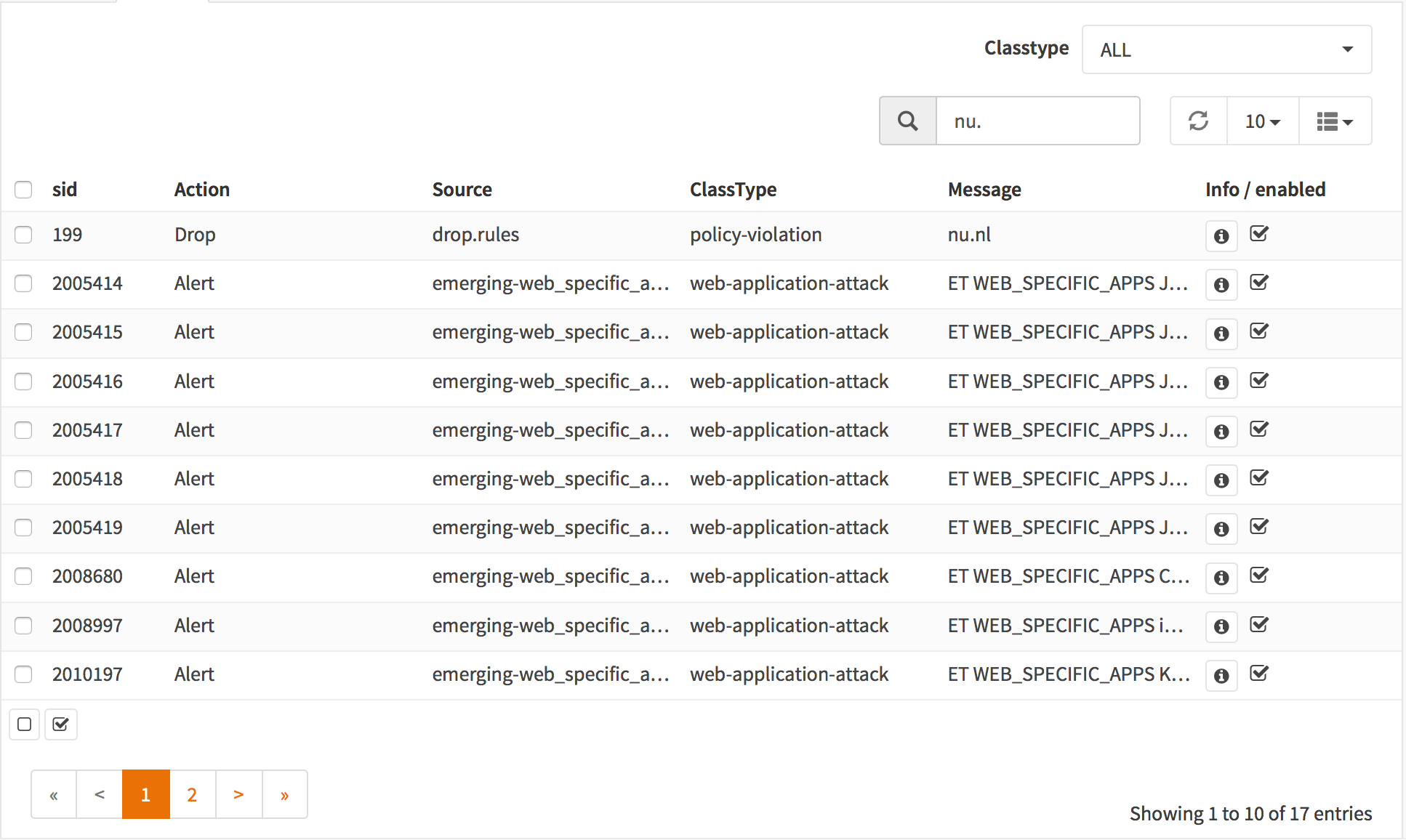This screenshot has height=840, width=1406.
Task: Click the refresh table icon
Action: coord(1198,121)
